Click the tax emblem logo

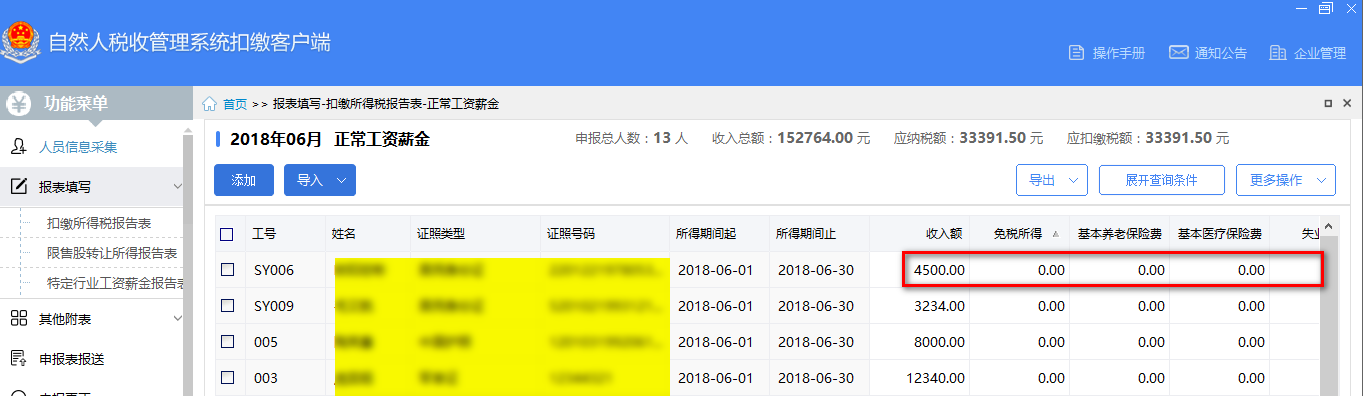point(20,42)
